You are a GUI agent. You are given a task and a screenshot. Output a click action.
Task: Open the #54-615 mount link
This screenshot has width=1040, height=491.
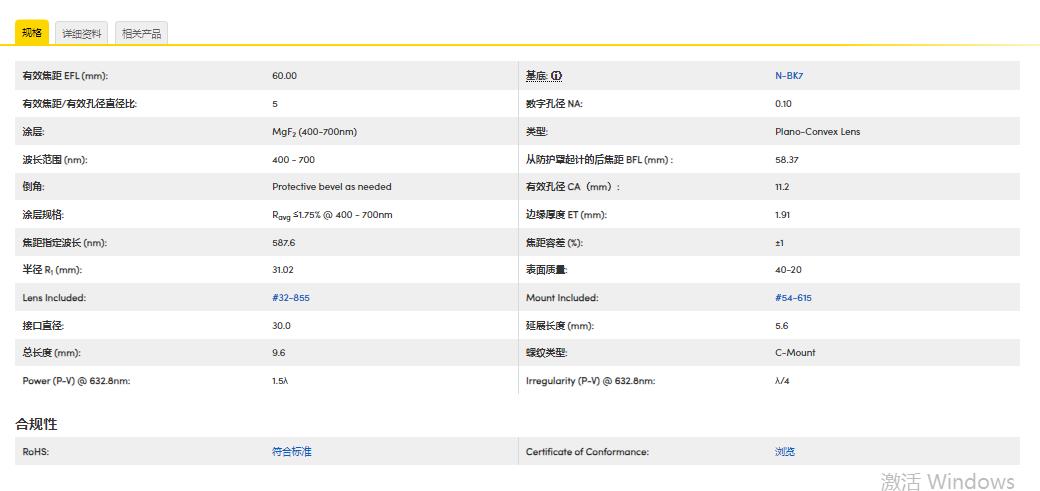click(793, 298)
